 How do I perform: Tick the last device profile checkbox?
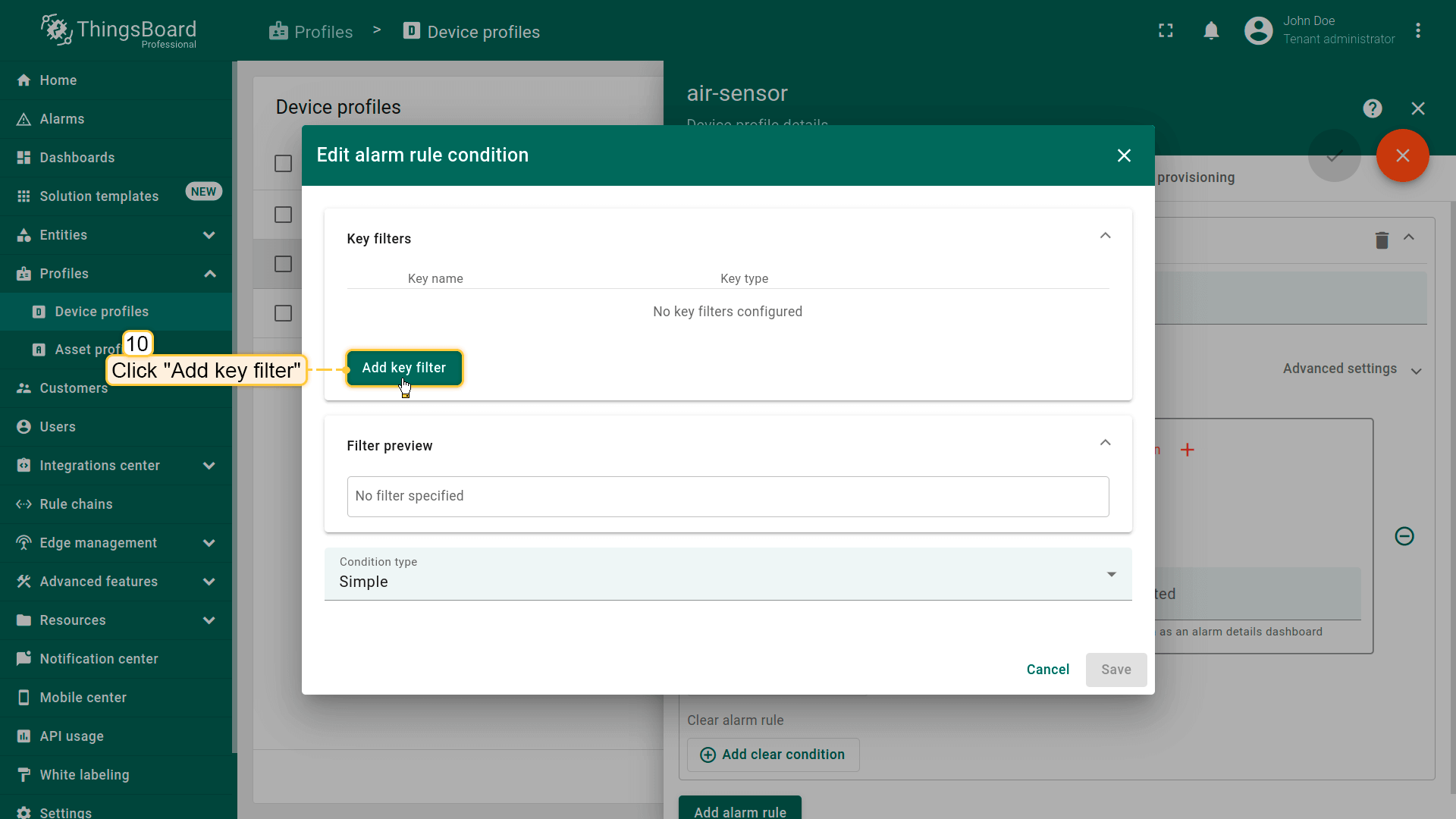(283, 313)
